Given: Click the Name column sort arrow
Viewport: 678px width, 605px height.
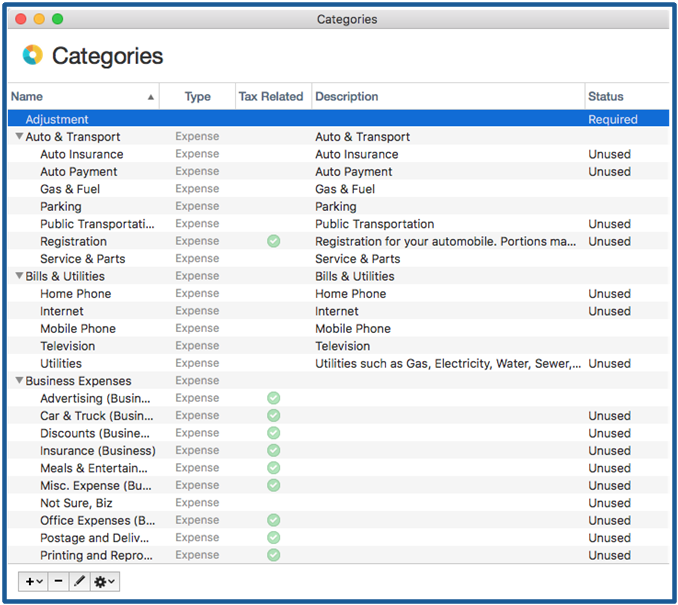Looking at the screenshot, I should [x=151, y=97].
